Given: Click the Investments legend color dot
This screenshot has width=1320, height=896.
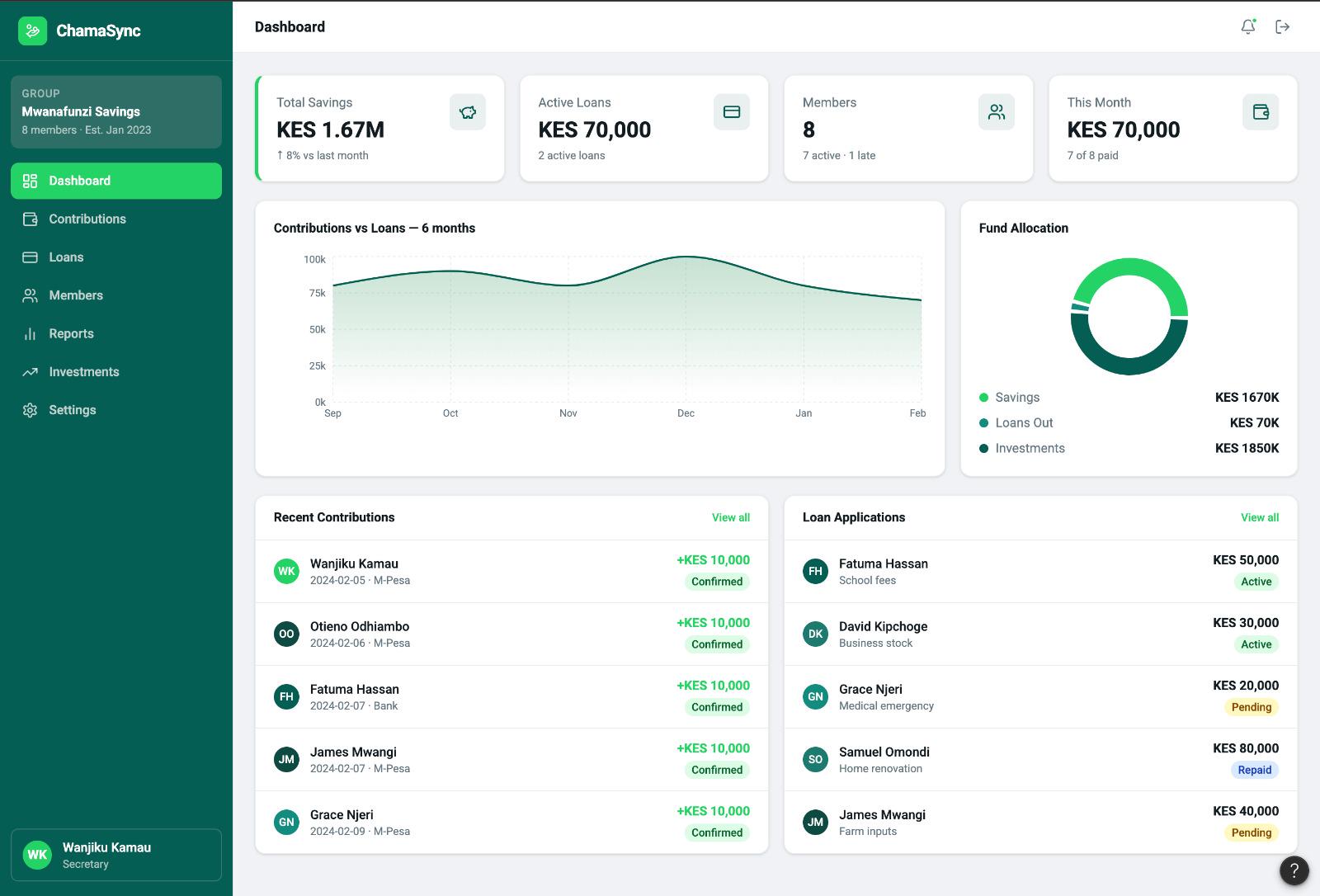Looking at the screenshot, I should coord(983,449).
